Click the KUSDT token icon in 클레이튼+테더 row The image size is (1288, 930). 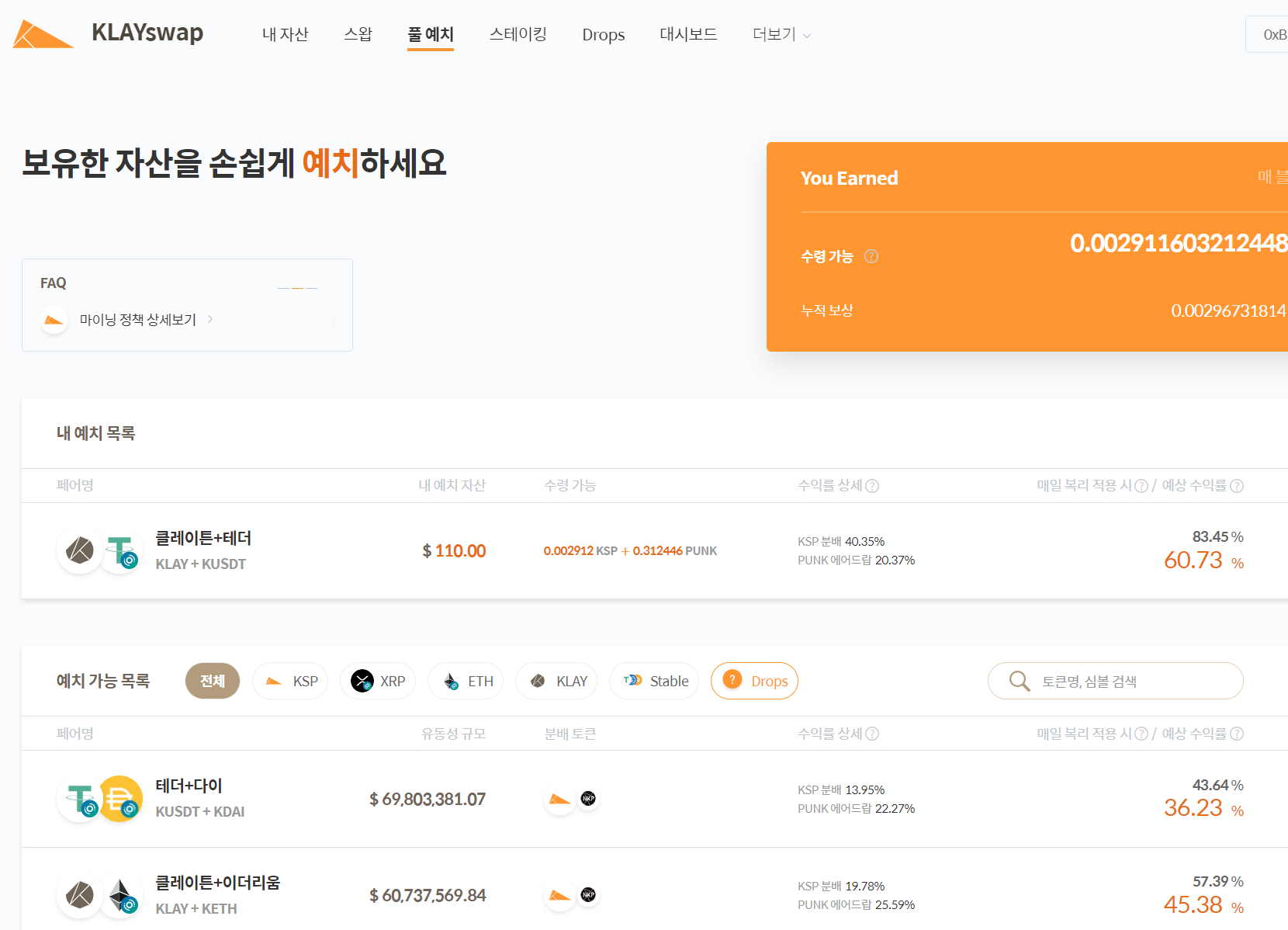tap(120, 551)
